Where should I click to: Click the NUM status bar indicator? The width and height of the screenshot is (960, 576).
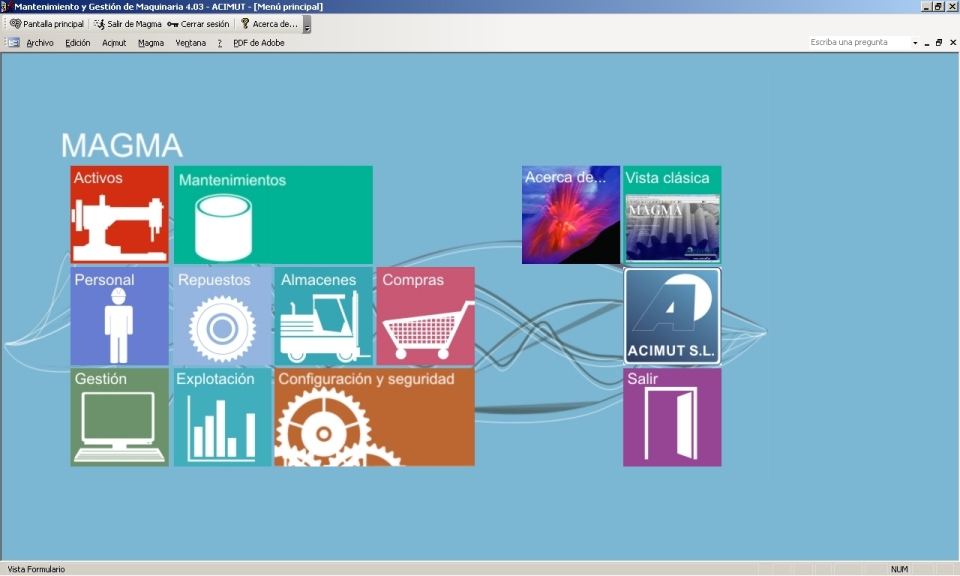tap(899, 569)
